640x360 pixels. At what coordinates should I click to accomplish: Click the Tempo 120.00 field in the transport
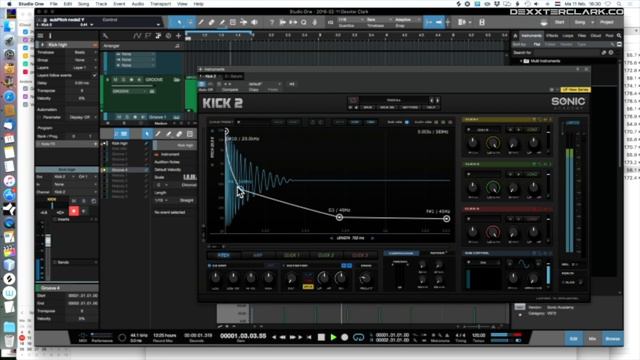478,335
